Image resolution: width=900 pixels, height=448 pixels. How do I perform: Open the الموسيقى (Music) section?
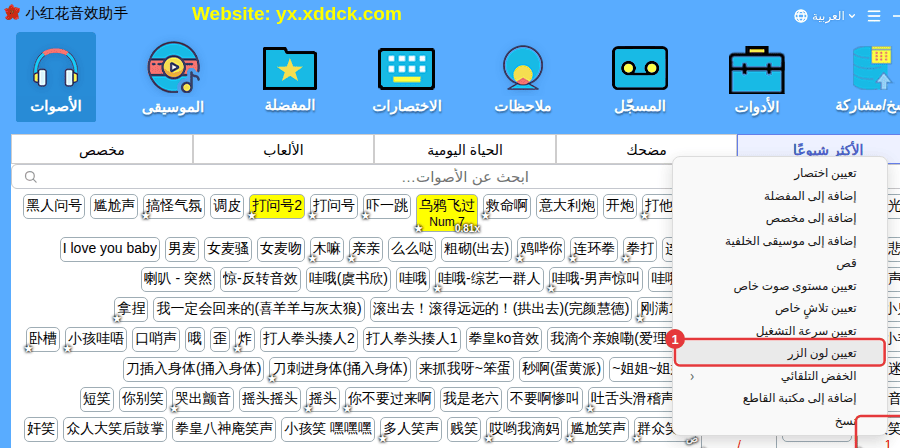pyautogui.click(x=173, y=77)
